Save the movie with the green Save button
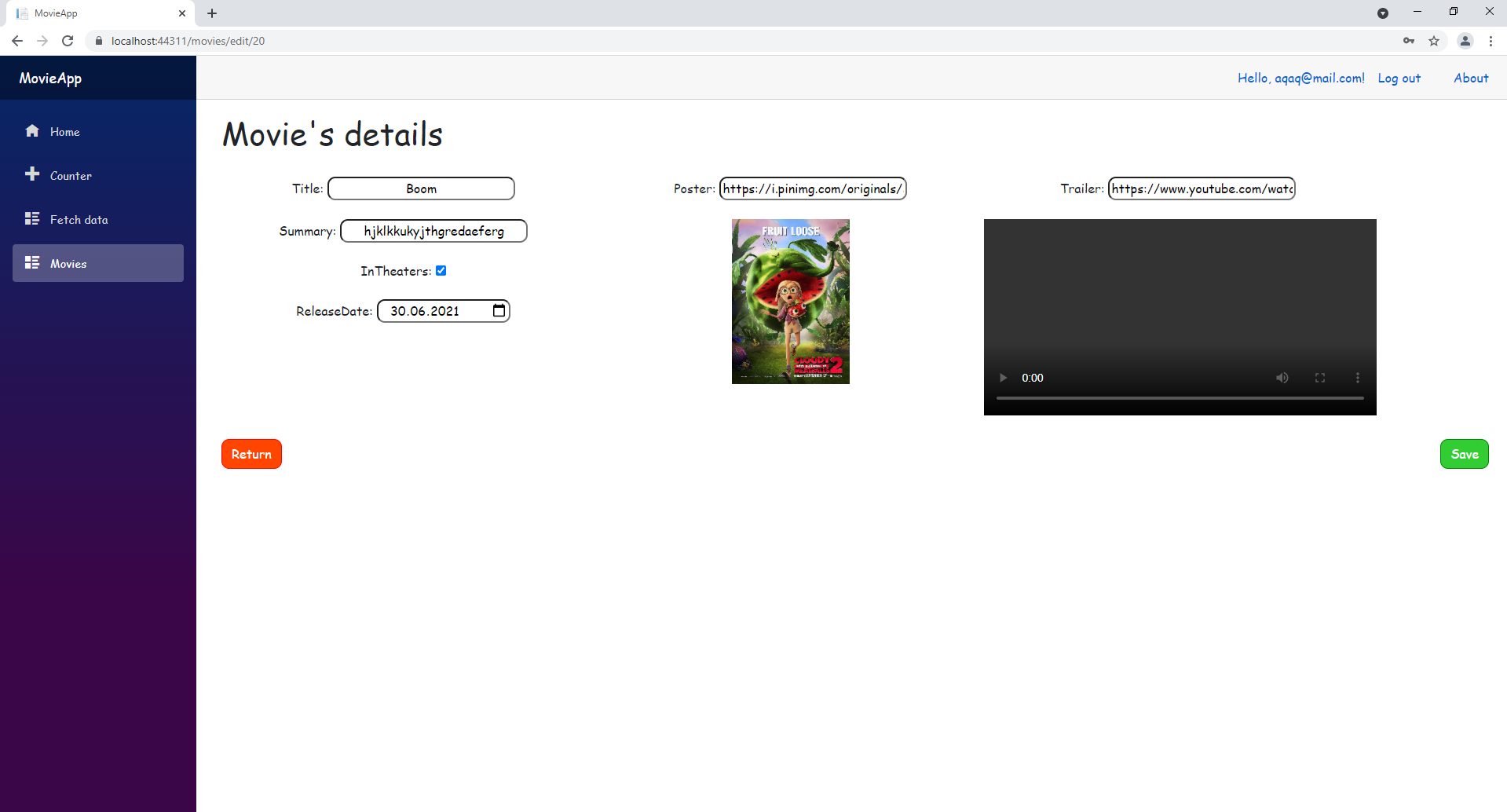This screenshot has height=812, width=1507. point(1463,454)
